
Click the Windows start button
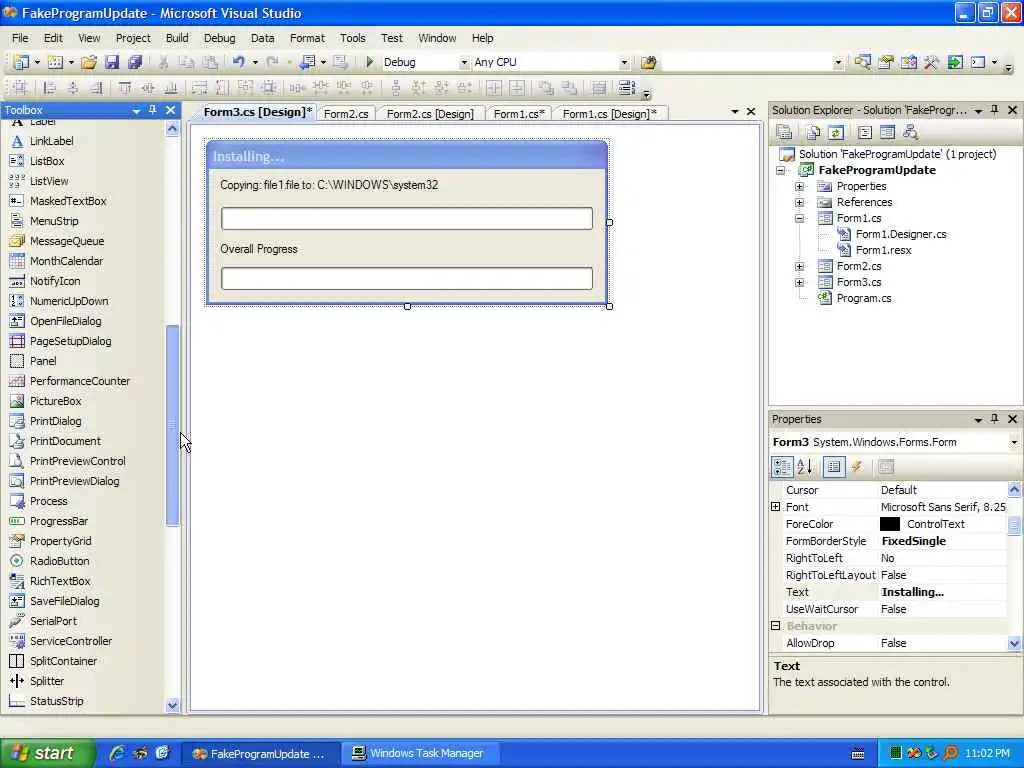pos(47,753)
